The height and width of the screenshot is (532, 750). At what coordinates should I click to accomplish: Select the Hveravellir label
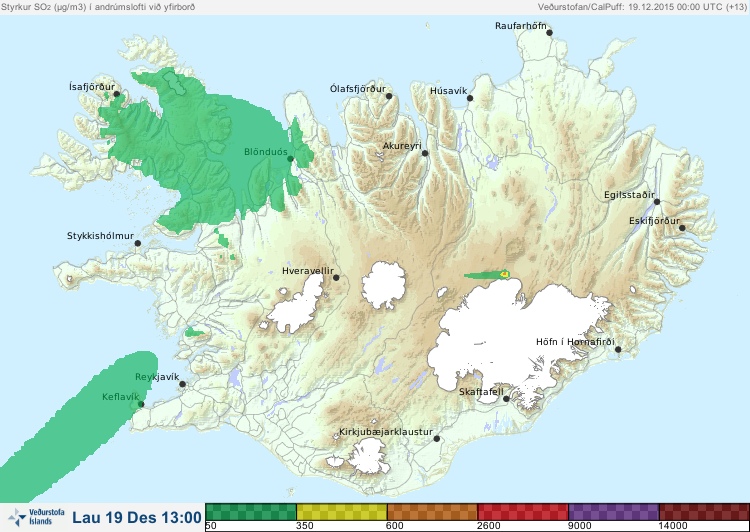pos(308,271)
